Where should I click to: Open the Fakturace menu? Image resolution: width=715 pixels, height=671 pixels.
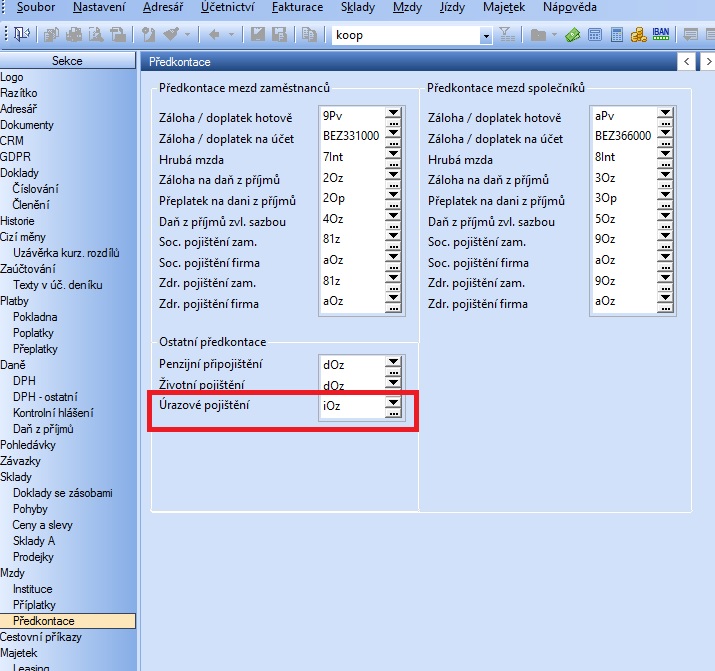(x=297, y=7)
